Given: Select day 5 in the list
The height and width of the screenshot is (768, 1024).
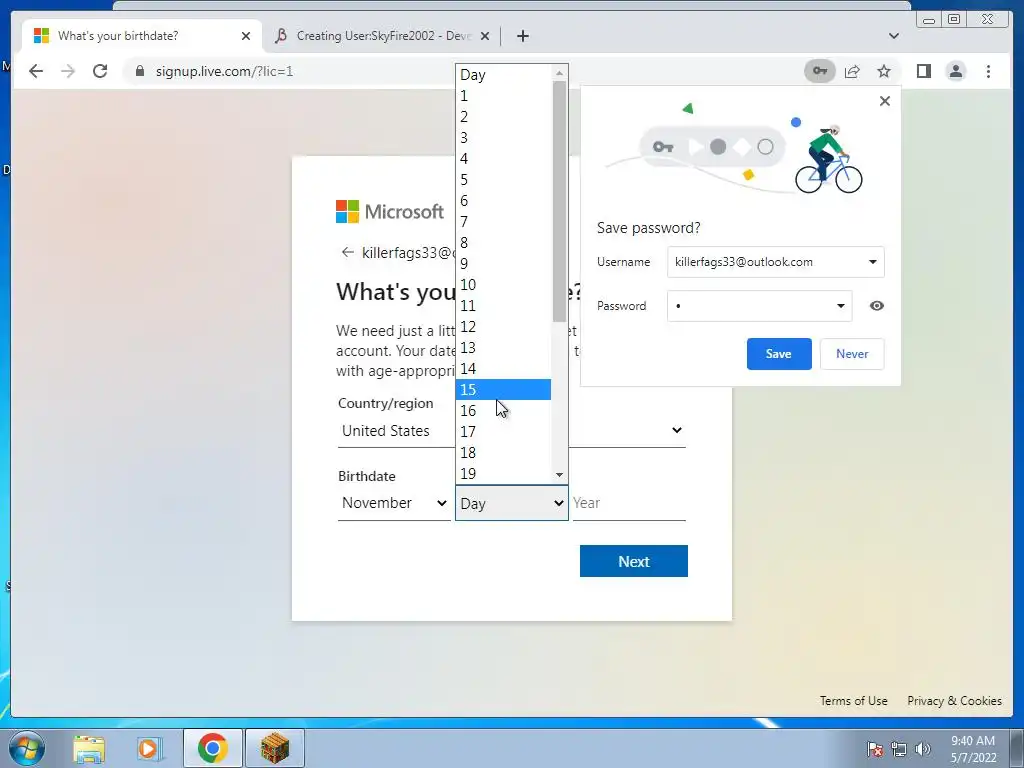Looking at the screenshot, I should (x=504, y=180).
